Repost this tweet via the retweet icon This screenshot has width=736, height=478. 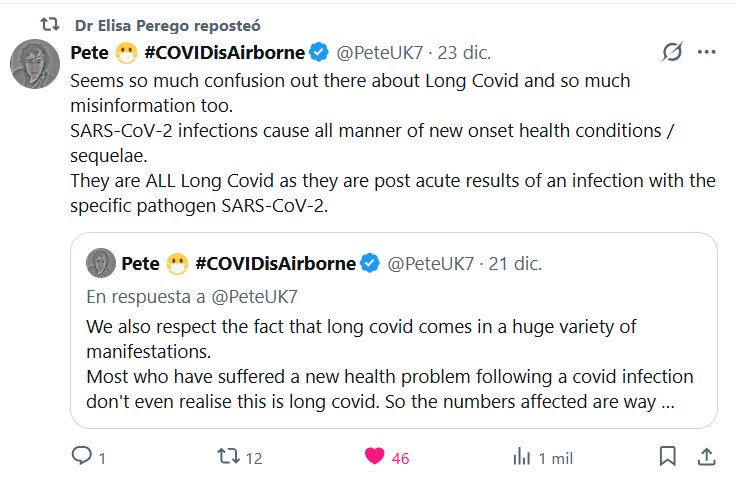point(229,457)
